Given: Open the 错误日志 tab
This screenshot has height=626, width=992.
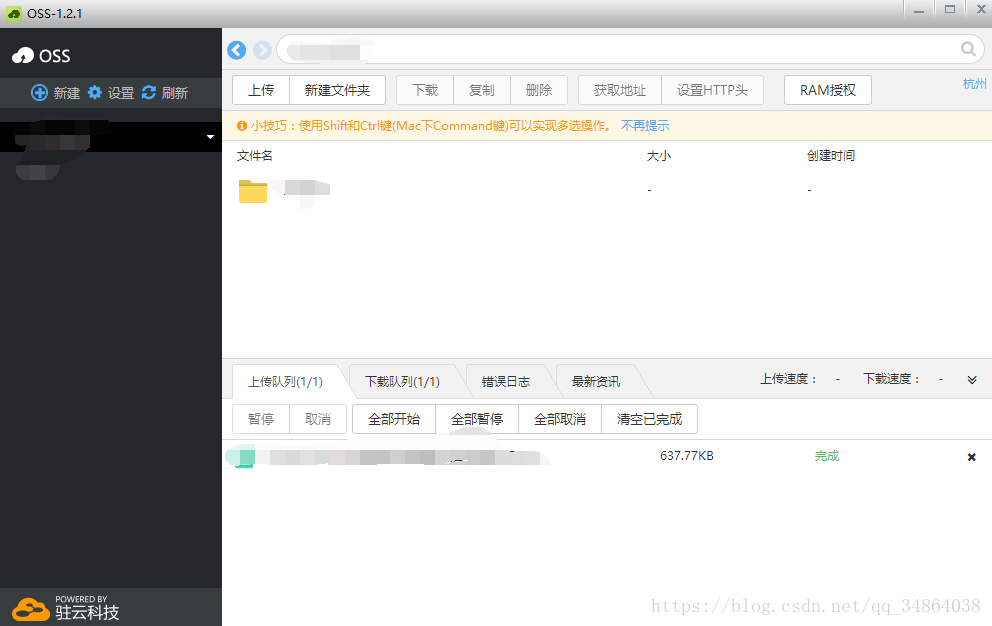Looking at the screenshot, I should 506,382.
